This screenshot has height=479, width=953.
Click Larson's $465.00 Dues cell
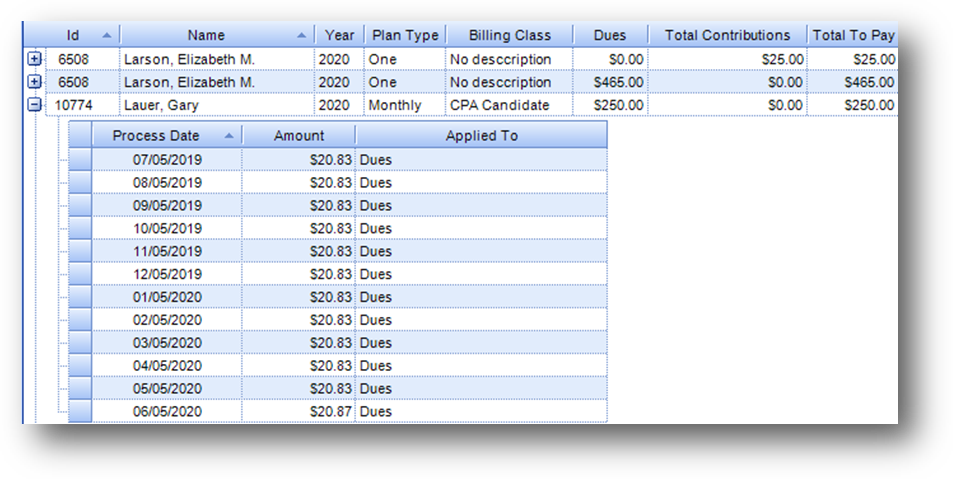(x=610, y=81)
